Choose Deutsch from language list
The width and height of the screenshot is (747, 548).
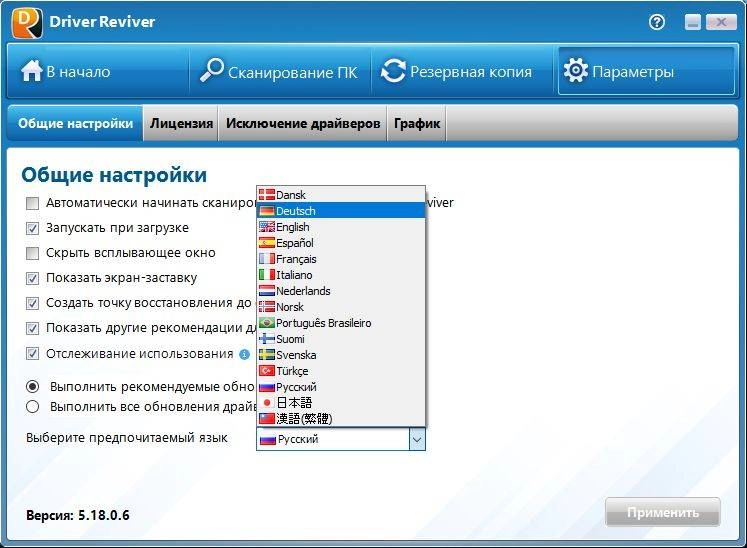click(341, 211)
